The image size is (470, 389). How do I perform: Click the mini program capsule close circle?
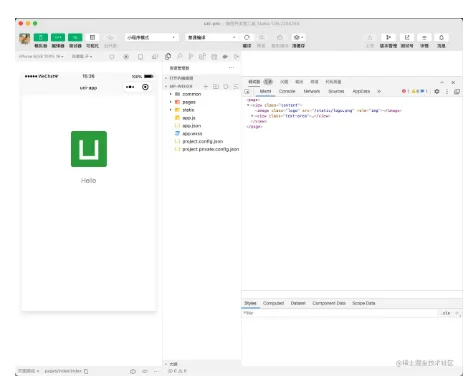click(145, 87)
